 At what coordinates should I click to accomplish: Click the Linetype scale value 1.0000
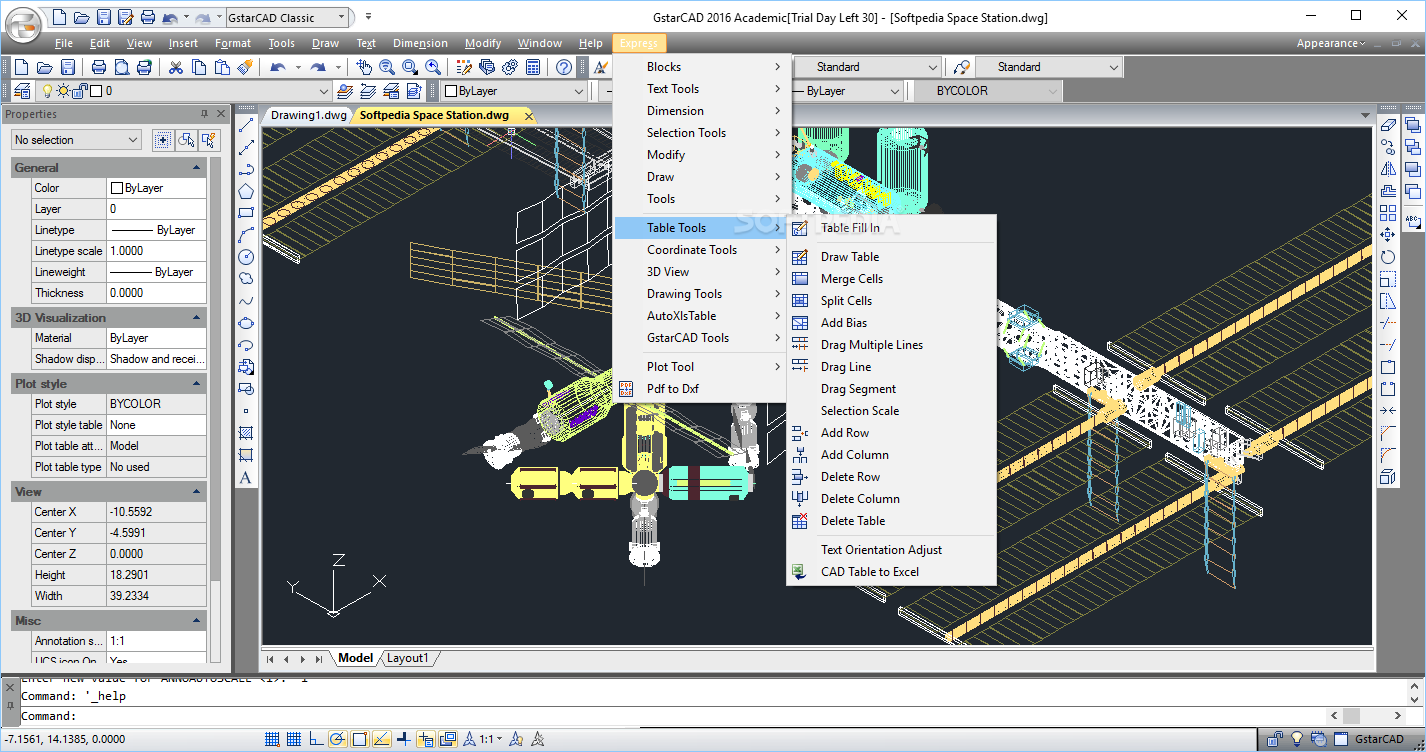coord(156,251)
